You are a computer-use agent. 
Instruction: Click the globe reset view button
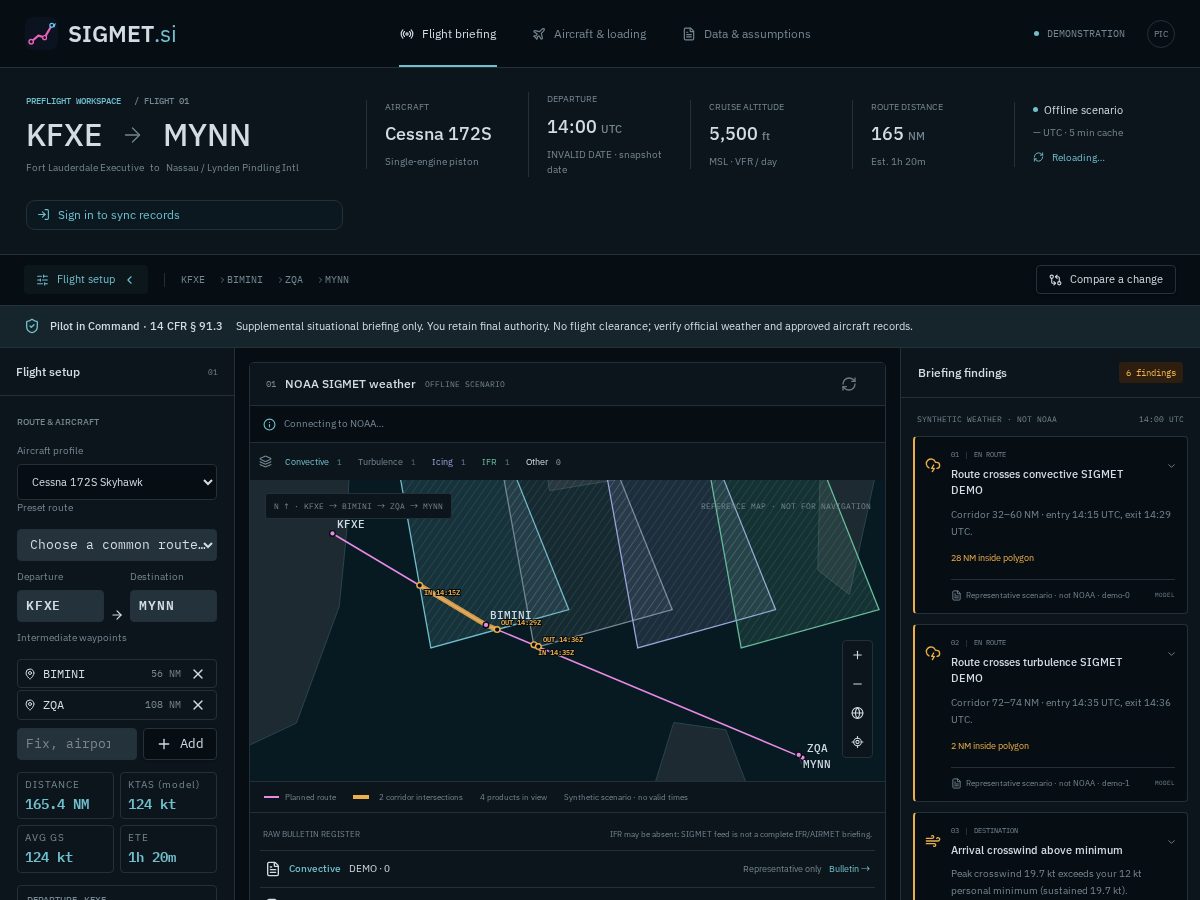(x=857, y=713)
